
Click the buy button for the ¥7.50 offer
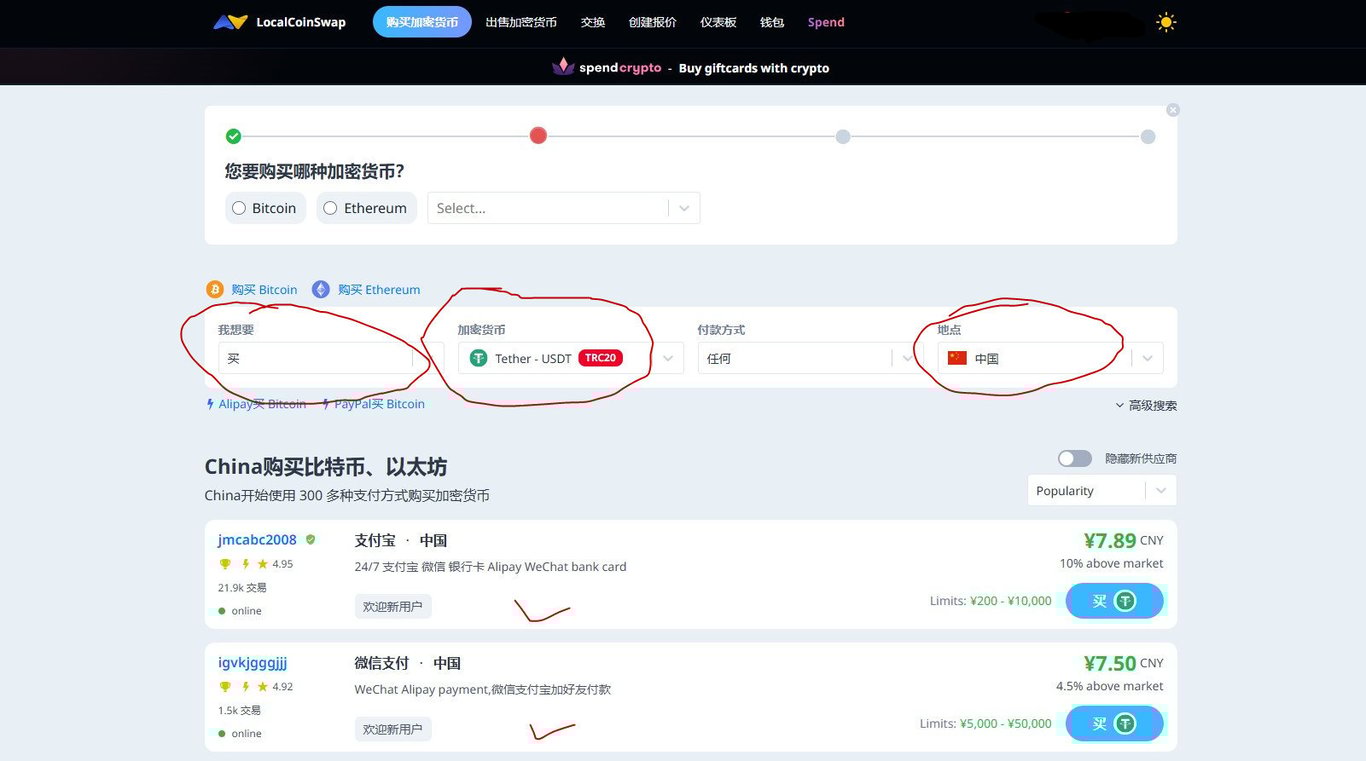(x=1114, y=724)
